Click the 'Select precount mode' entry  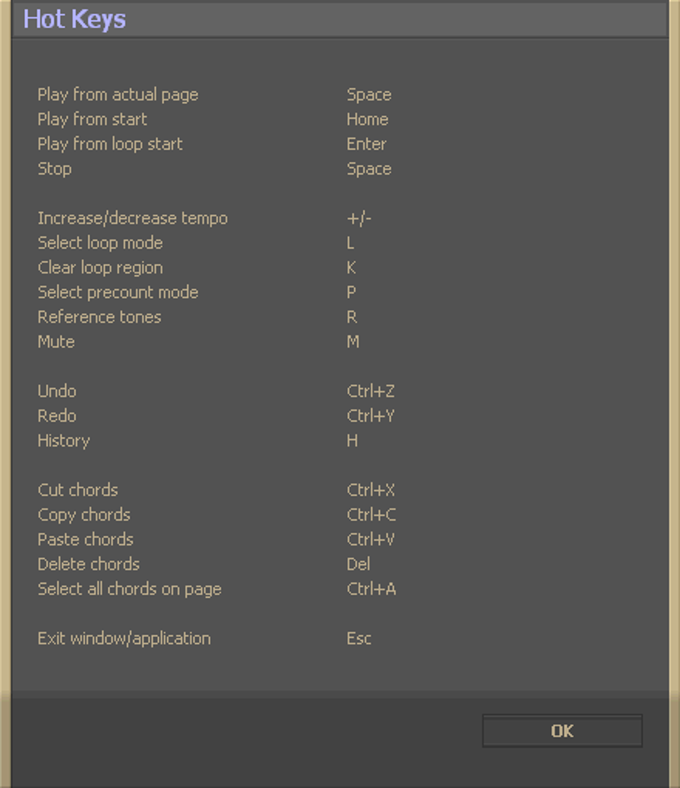click(118, 292)
